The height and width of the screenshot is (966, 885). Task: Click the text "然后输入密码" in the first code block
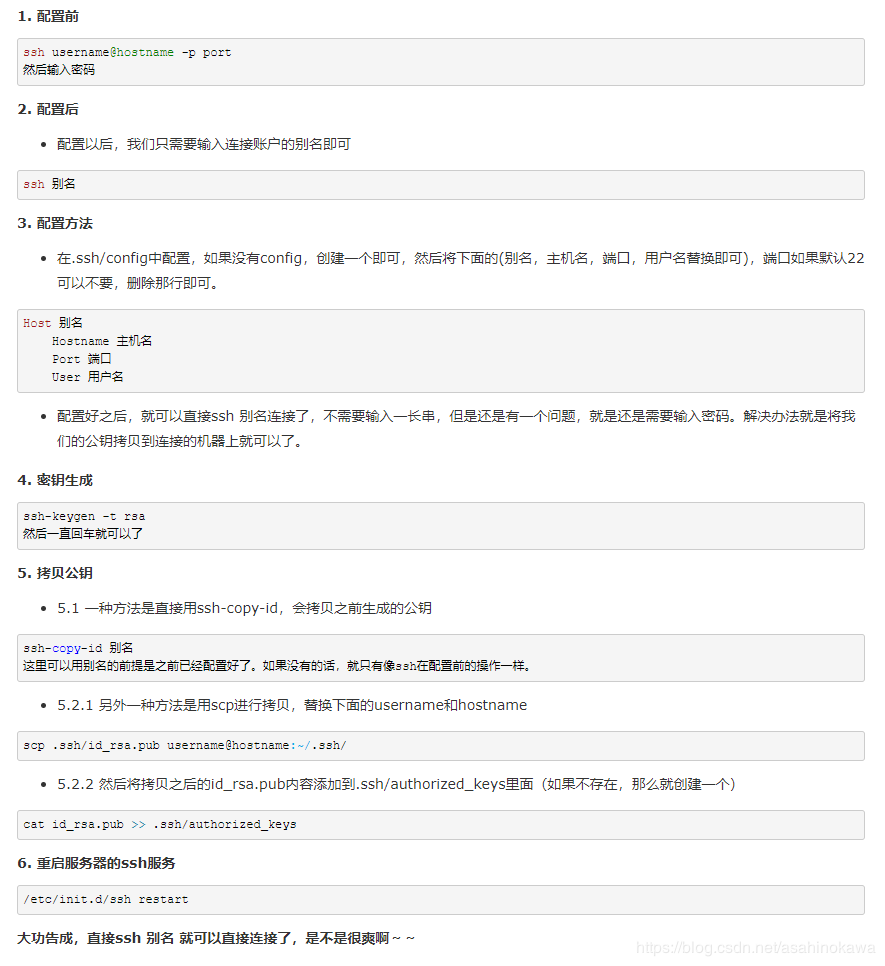pos(59,70)
